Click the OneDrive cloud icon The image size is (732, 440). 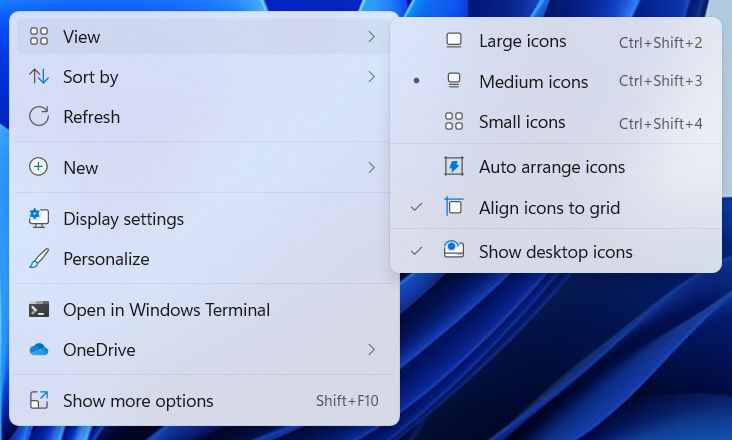[39, 349]
